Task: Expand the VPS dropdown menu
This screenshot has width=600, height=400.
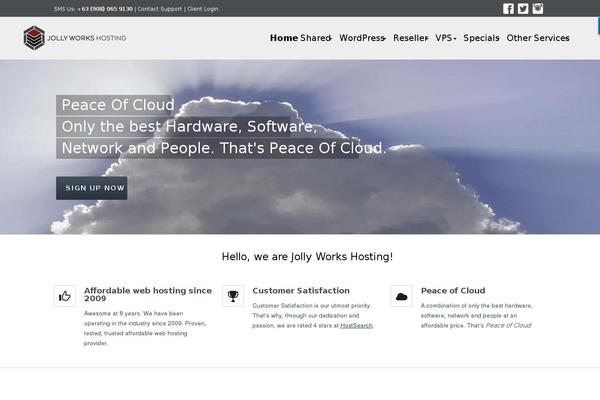Action: 446,38
